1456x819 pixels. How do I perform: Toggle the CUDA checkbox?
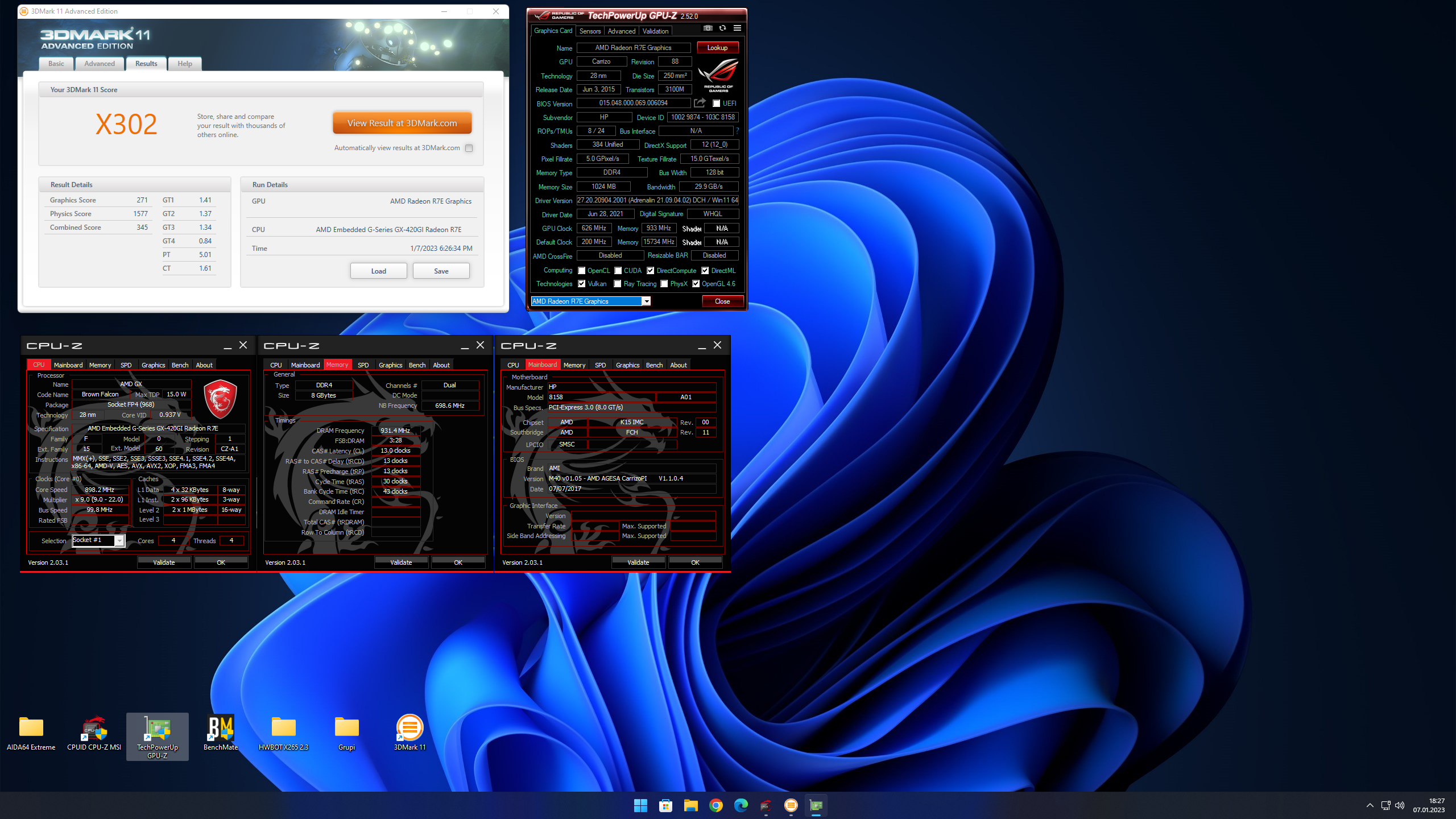click(x=618, y=271)
